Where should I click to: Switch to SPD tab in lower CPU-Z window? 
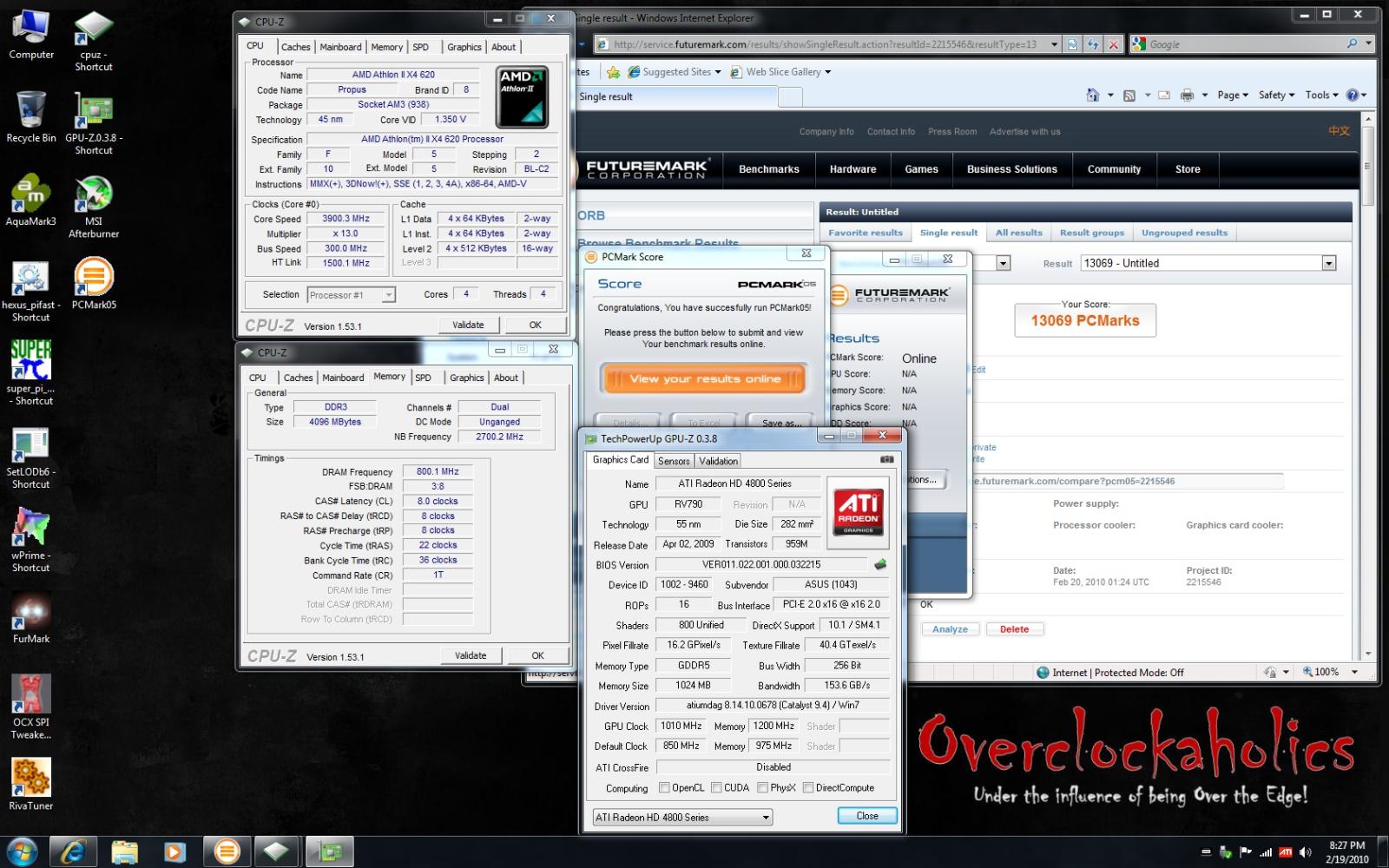423,378
